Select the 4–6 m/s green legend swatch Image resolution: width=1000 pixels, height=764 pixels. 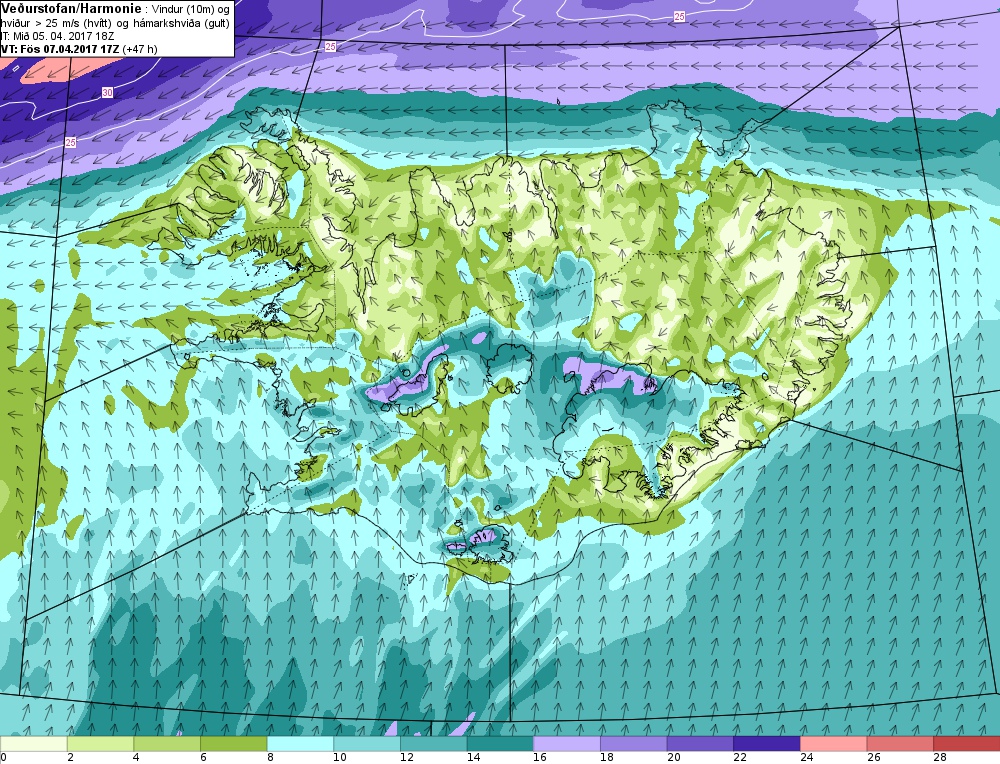pyautogui.click(x=167, y=744)
